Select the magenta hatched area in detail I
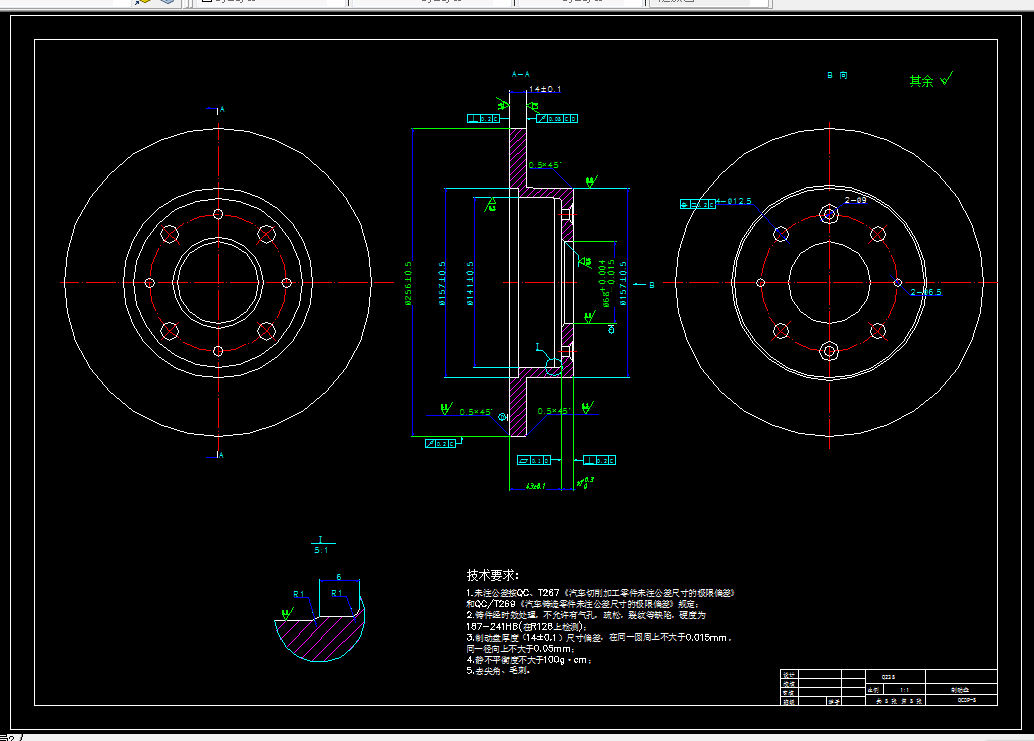 coord(320,638)
